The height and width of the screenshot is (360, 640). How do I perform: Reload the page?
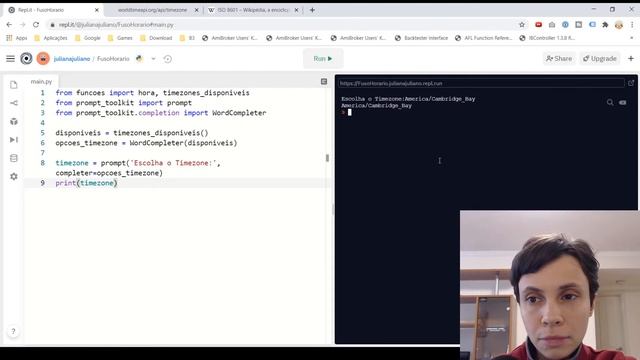pyautogui.click(x=36, y=25)
